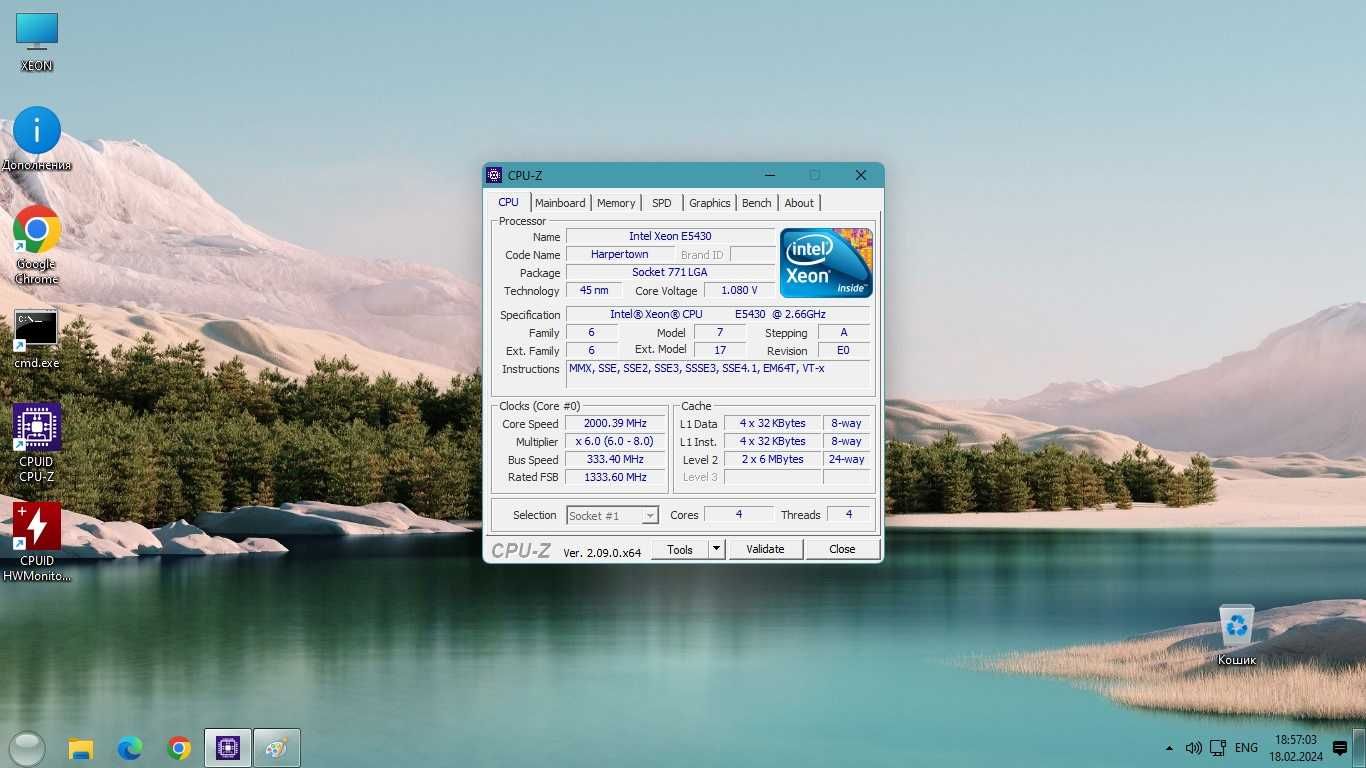Open the Дополнения info icon
The width and height of the screenshot is (1366, 768).
pos(37,139)
